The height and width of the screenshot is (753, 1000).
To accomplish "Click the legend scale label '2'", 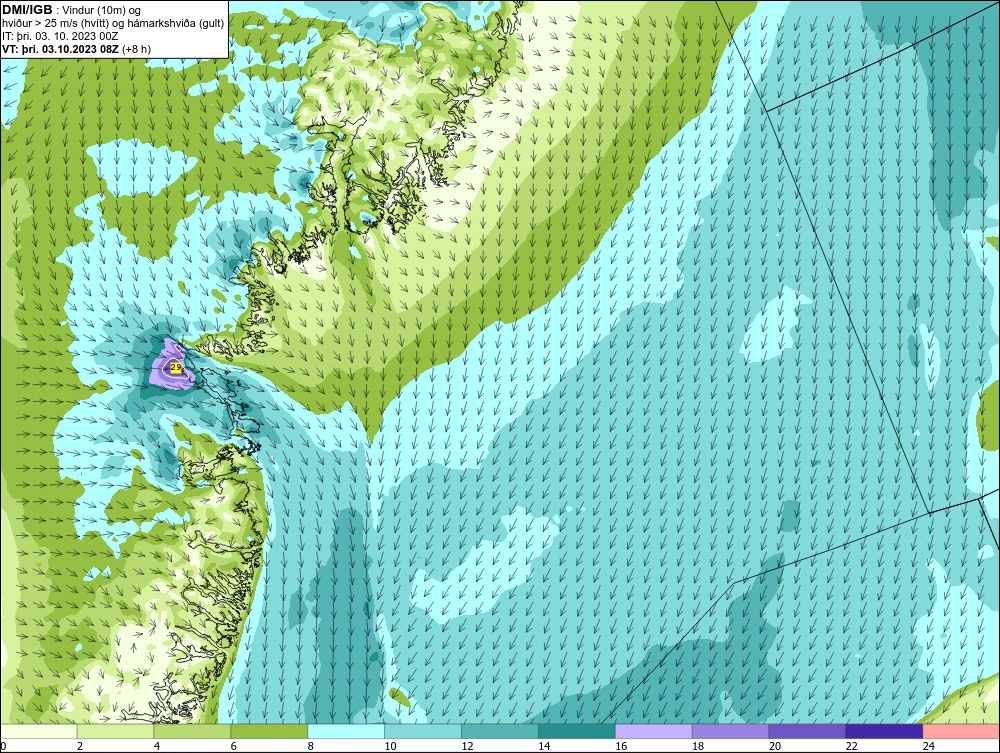I will tap(80, 747).
